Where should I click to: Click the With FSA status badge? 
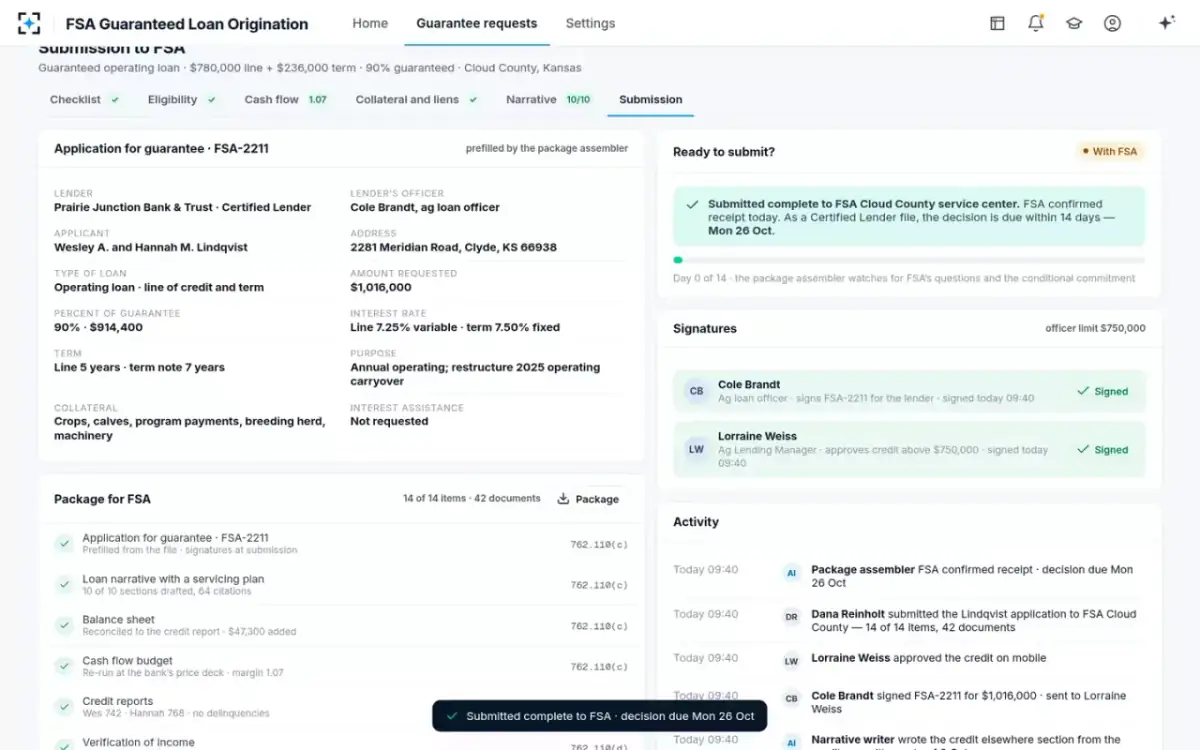pyautogui.click(x=1110, y=152)
